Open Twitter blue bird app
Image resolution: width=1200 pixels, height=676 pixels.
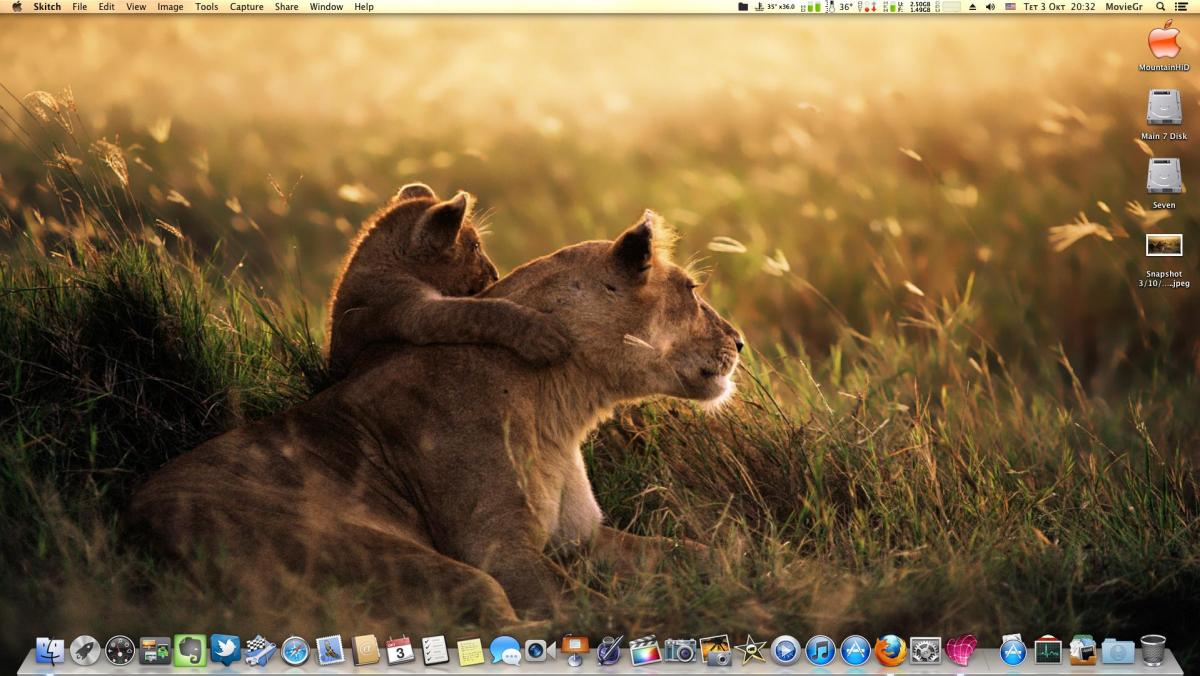click(x=225, y=651)
